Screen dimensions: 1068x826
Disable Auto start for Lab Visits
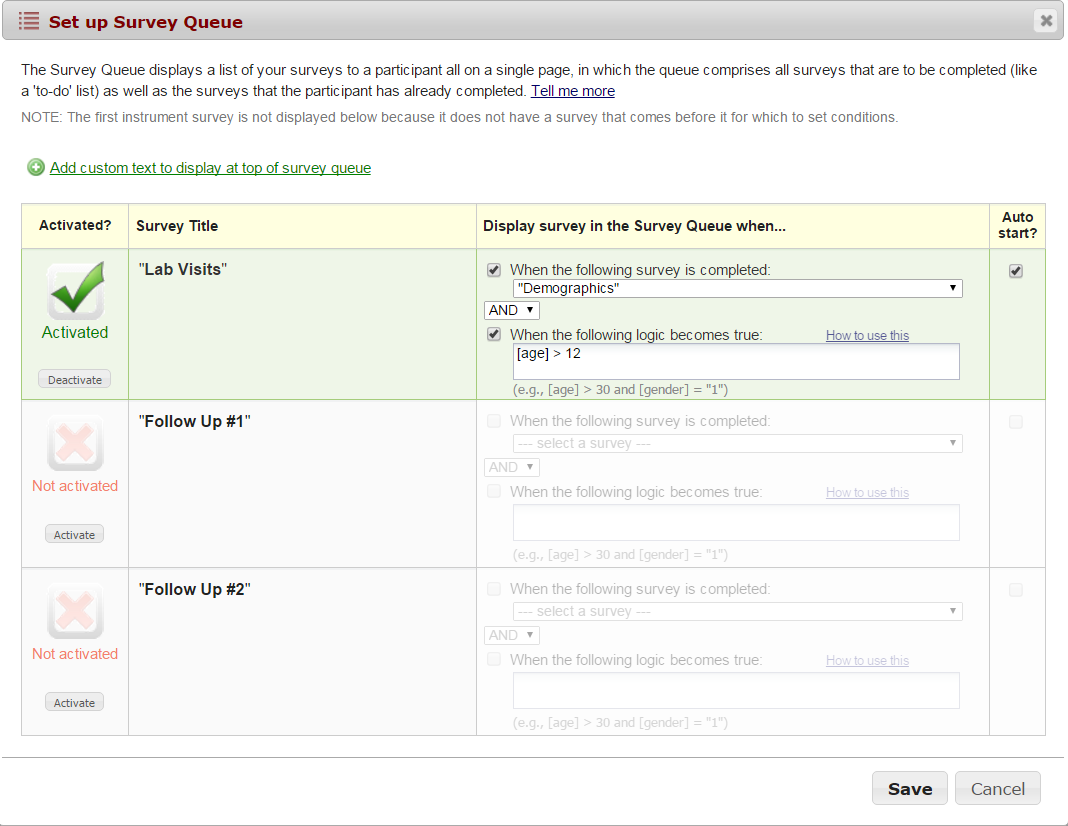(x=1016, y=271)
